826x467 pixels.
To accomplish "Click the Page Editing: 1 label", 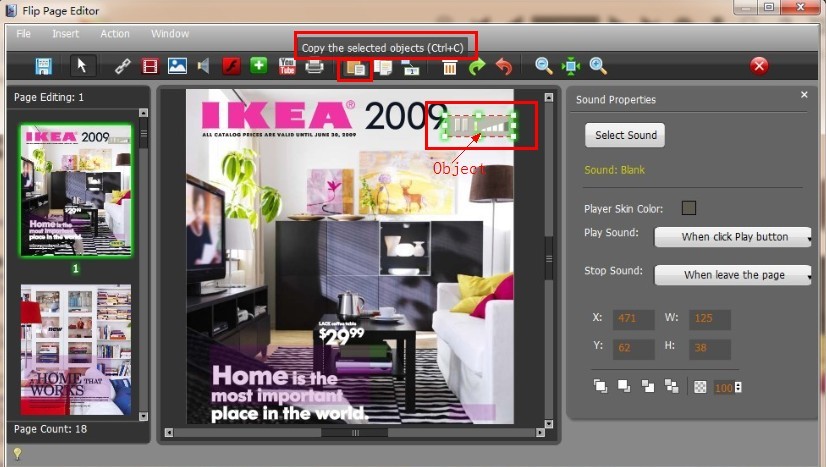I will (49, 97).
